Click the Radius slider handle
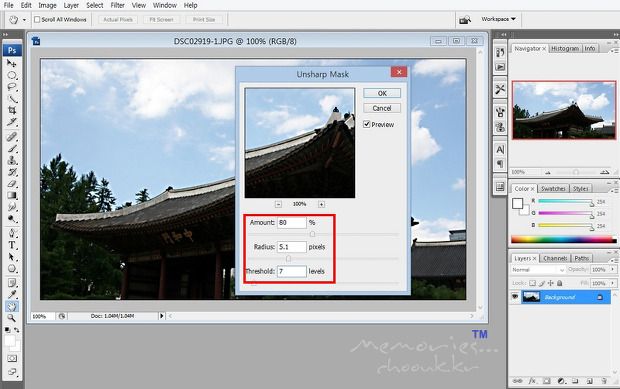 click(288, 259)
